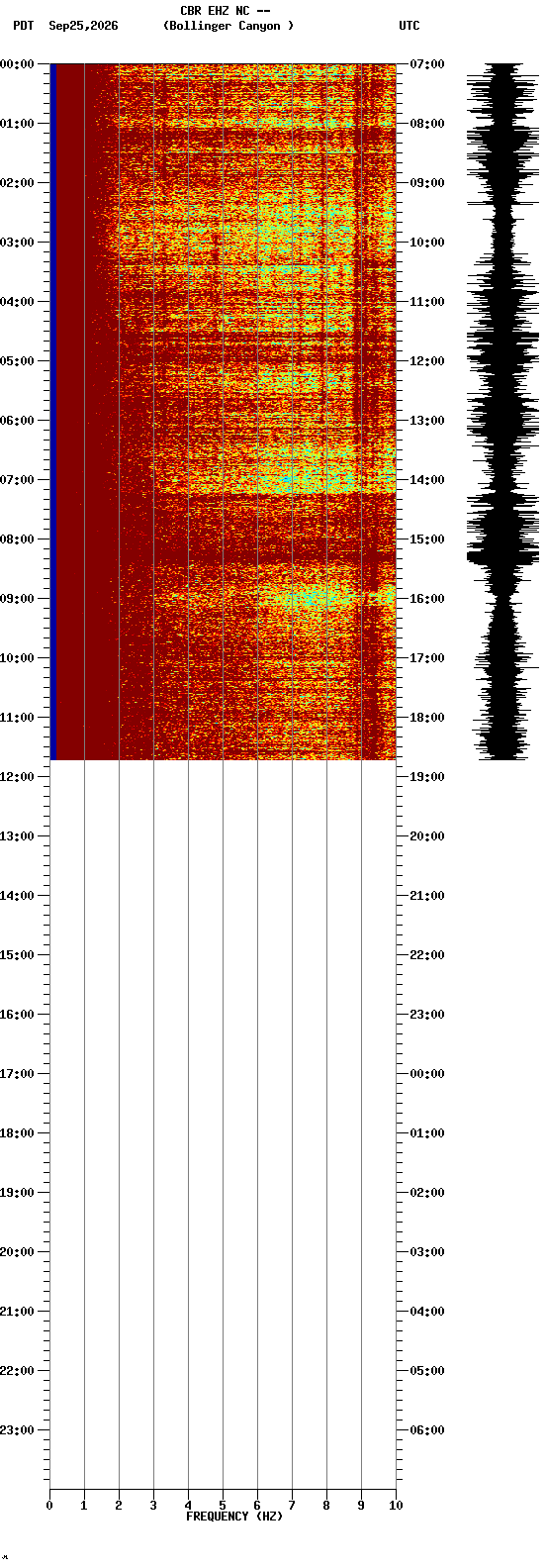Click the PDT time label 01:00
The width and height of the screenshot is (546, 1568).
(17, 124)
